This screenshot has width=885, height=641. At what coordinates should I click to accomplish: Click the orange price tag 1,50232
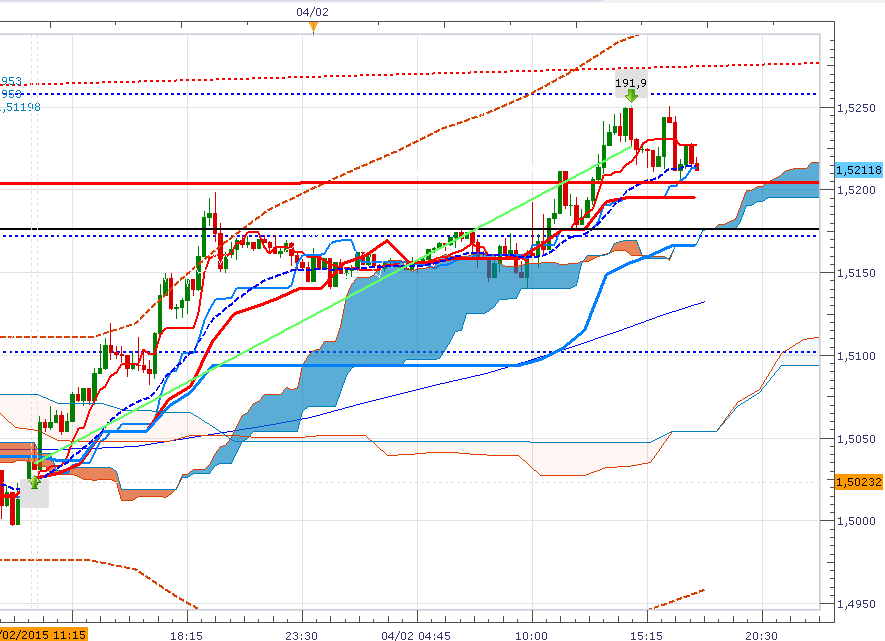[858, 482]
